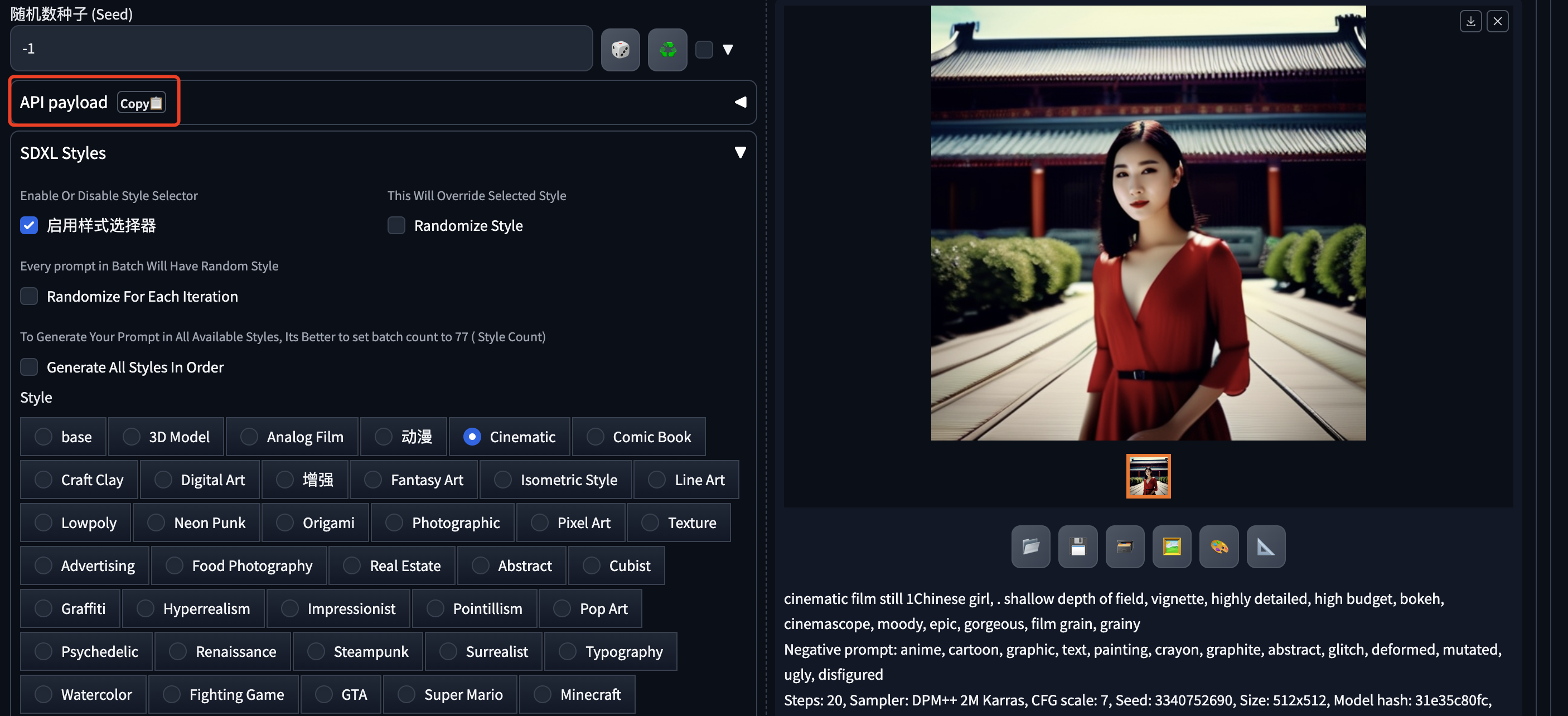The image size is (1568, 716).
Task: Copy the API payload
Action: click(x=141, y=103)
